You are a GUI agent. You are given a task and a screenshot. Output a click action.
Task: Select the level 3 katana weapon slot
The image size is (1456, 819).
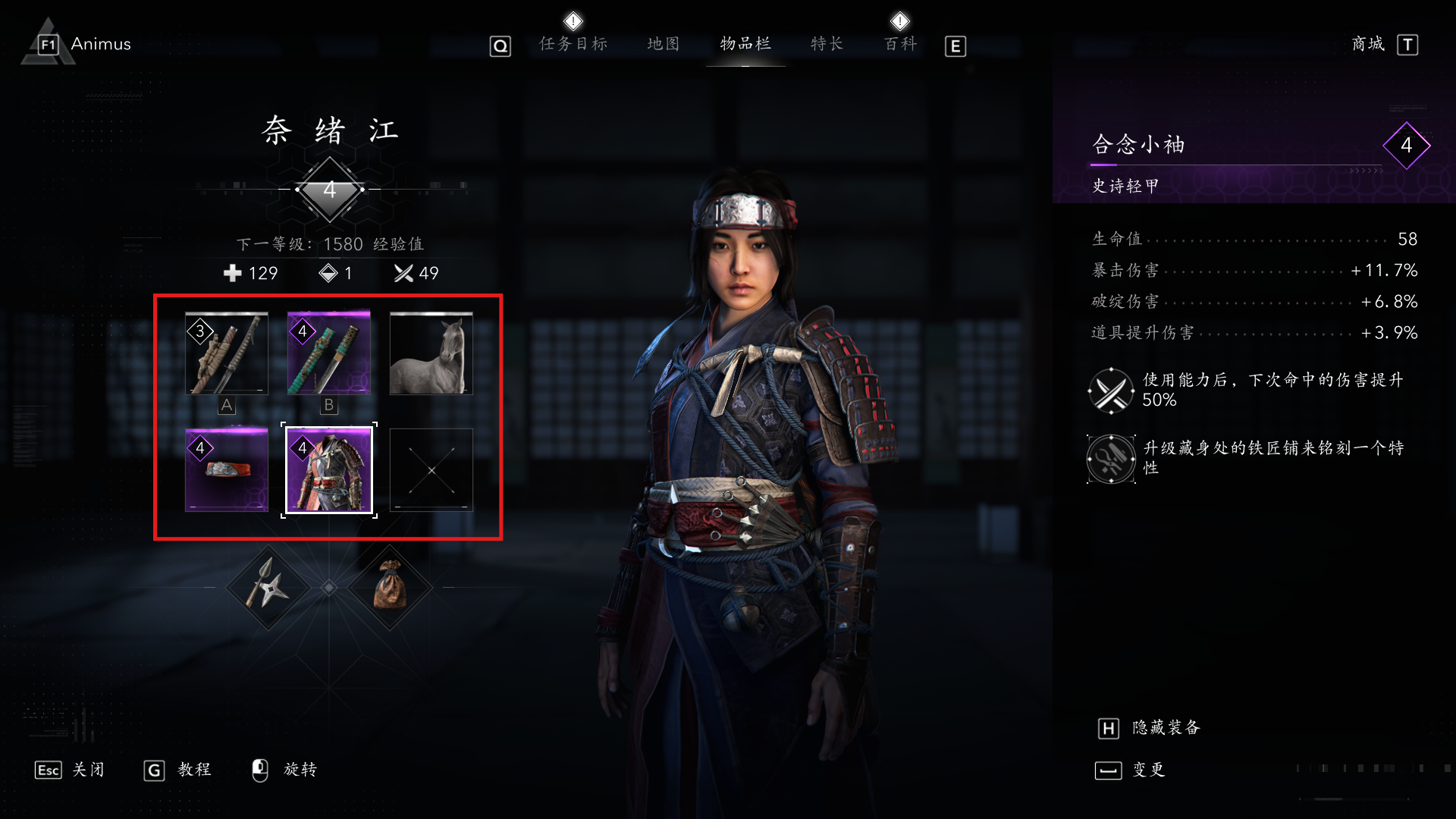[227, 353]
